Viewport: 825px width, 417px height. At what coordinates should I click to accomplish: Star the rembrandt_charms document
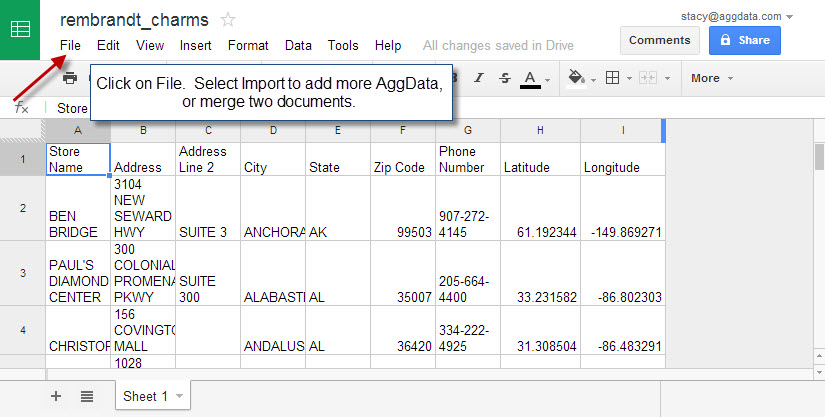click(x=228, y=21)
